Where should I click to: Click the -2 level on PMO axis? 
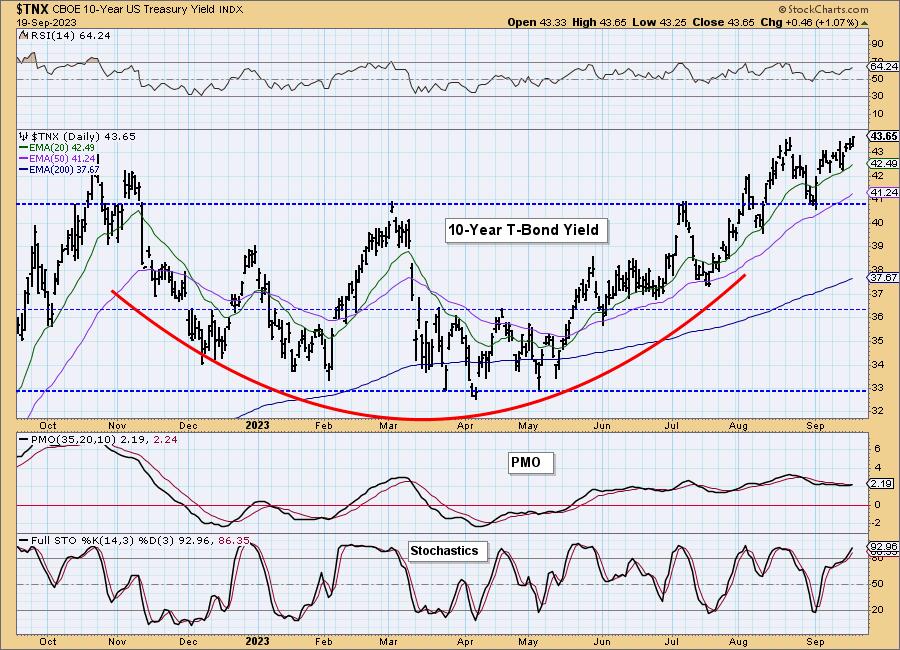coord(876,523)
